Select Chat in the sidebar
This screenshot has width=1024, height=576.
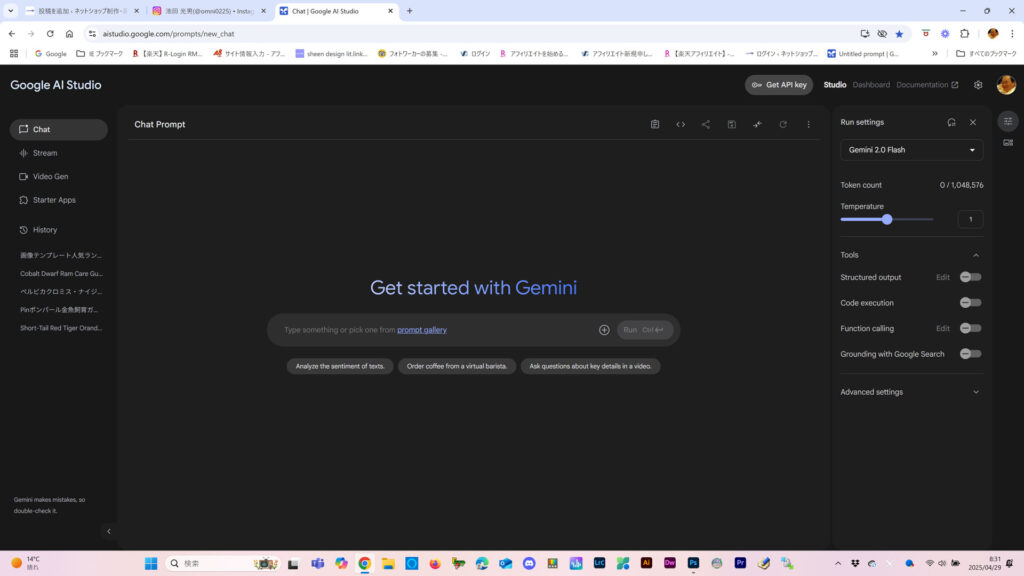[x=59, y=129]
